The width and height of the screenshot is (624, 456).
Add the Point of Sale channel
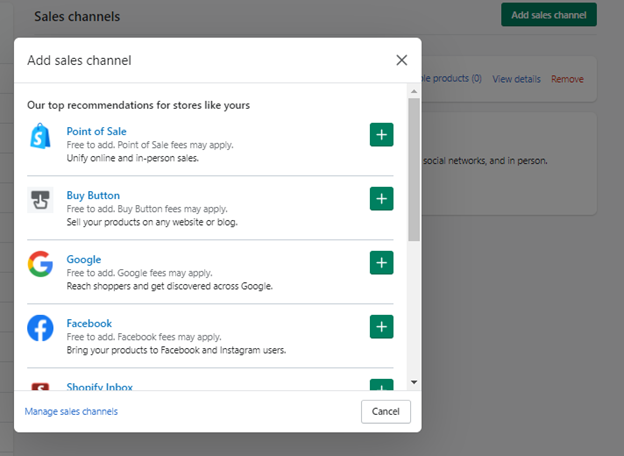[381, 135]
